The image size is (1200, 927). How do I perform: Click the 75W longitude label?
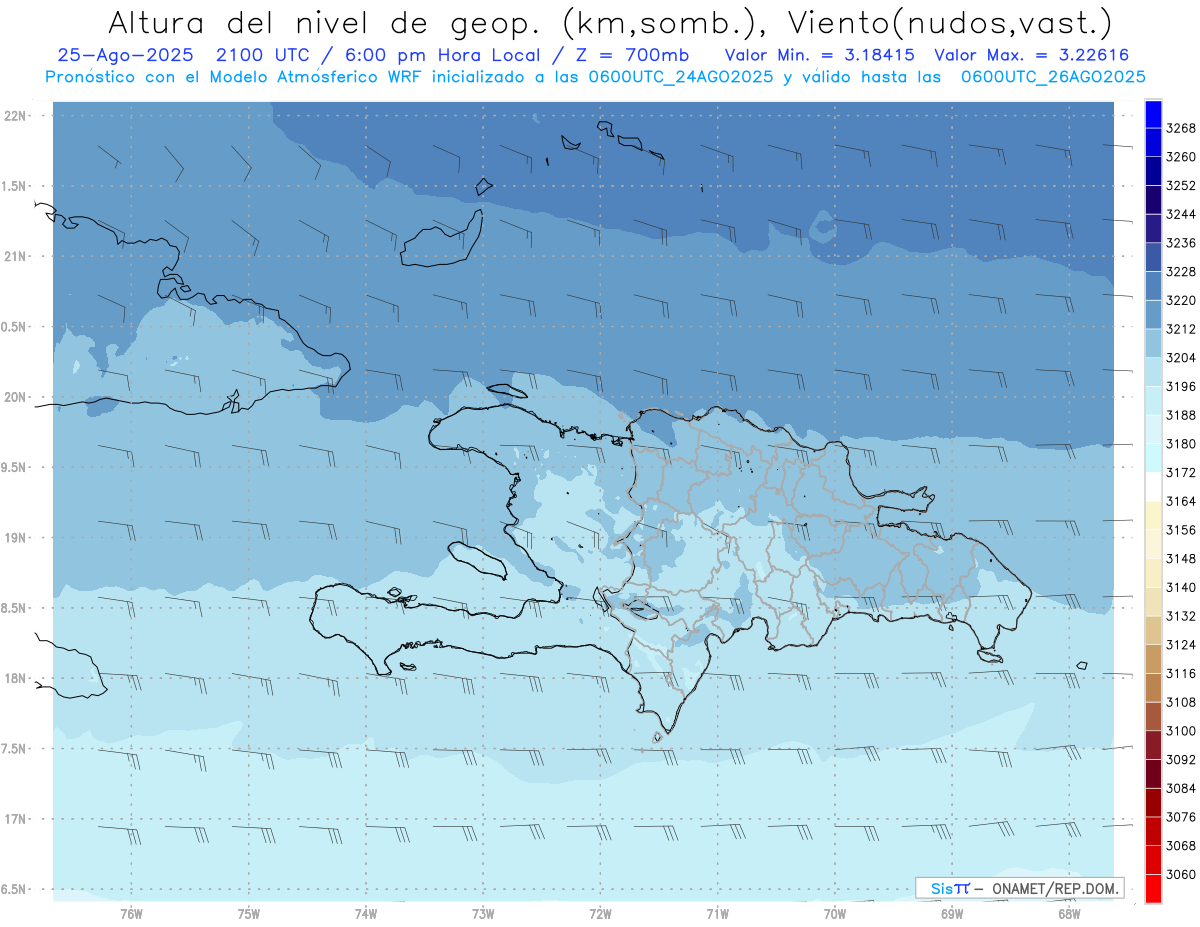[x=248, y=914]
